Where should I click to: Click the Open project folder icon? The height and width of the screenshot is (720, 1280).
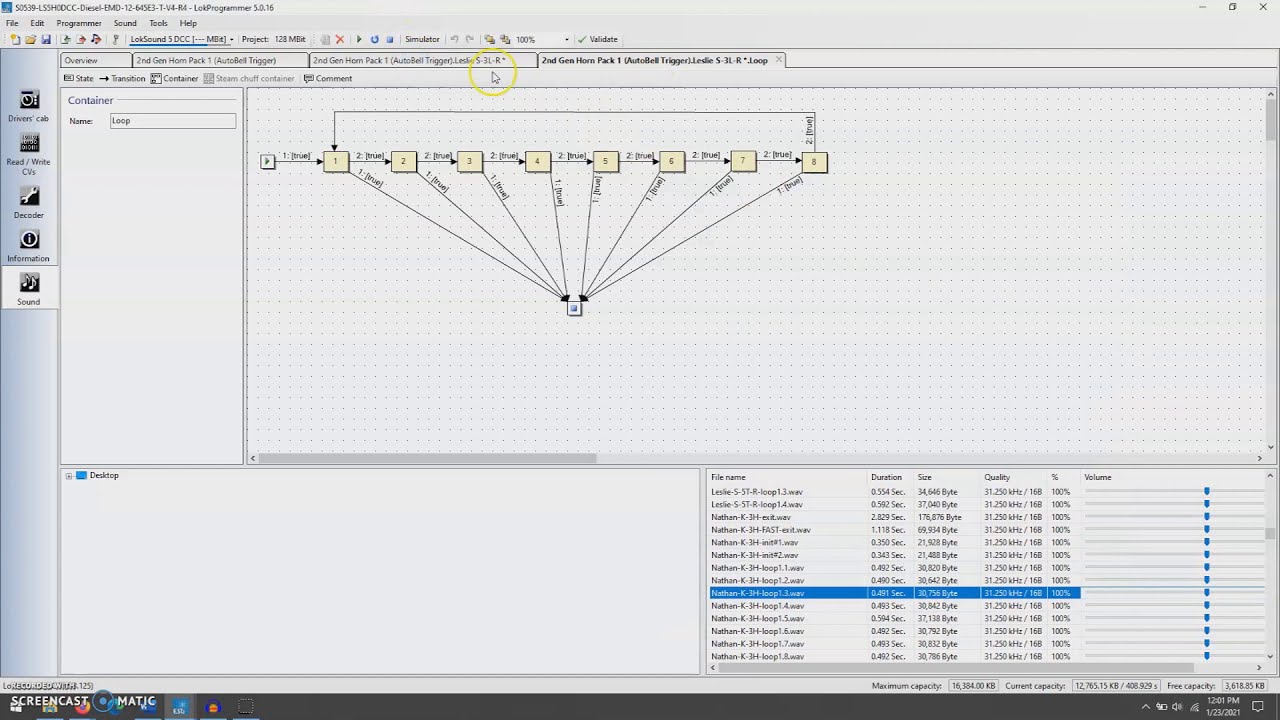30,39
